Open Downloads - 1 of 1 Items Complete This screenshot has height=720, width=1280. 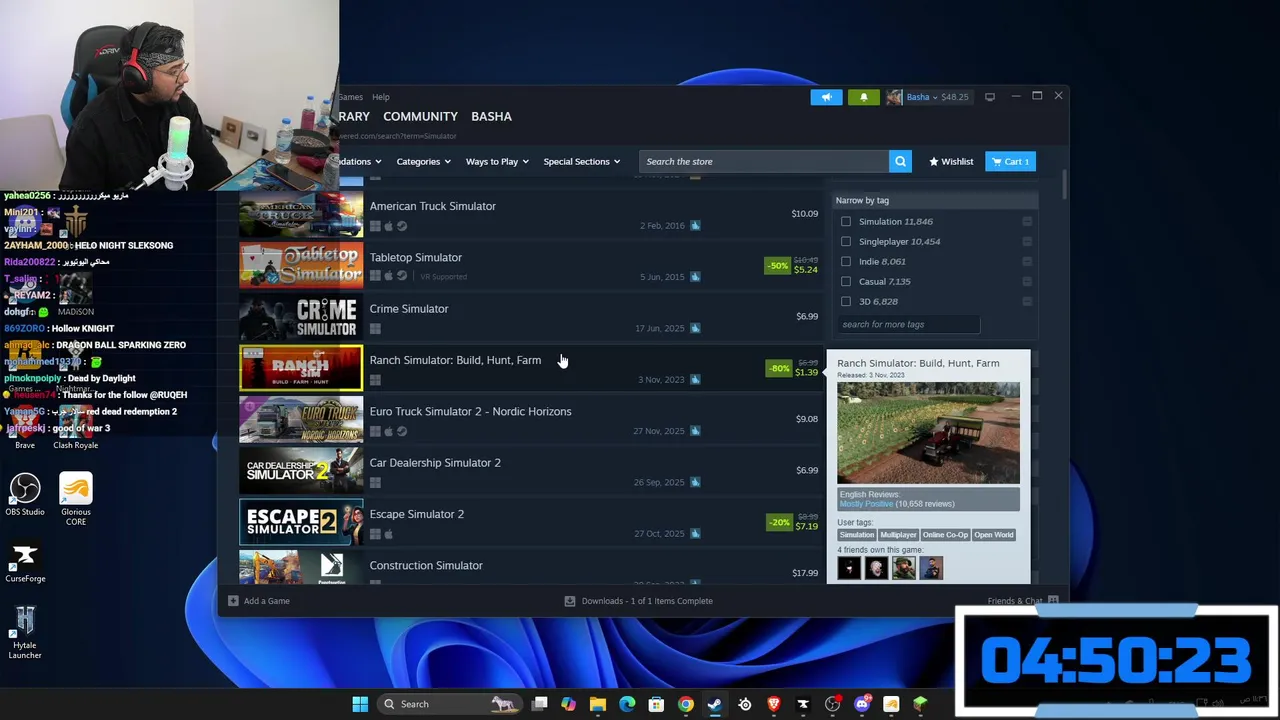(x=638, y=601)
